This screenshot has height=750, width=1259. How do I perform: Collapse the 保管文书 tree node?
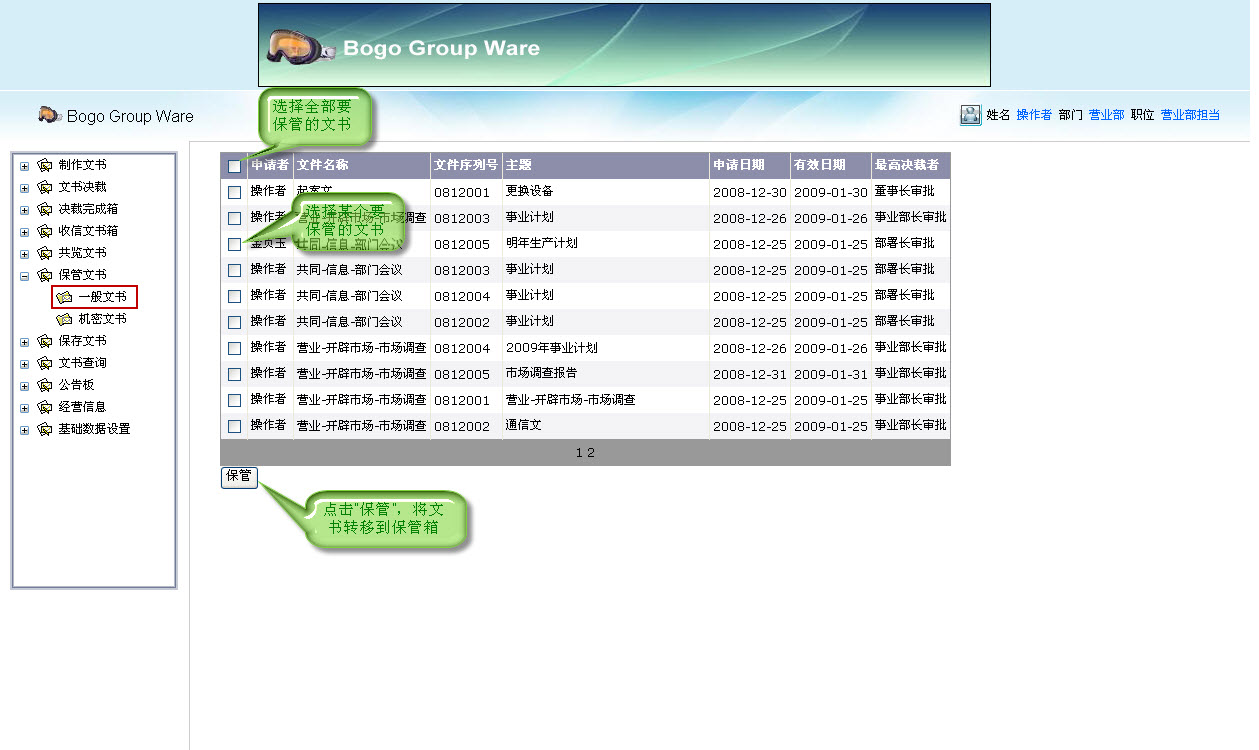coord(24,276)
